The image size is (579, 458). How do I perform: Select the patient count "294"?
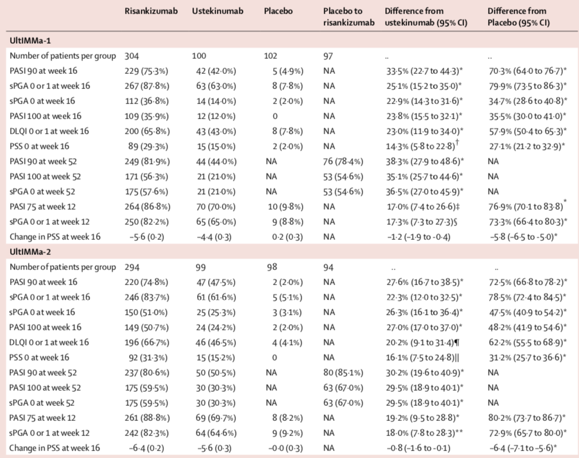(x=132, y=267)
